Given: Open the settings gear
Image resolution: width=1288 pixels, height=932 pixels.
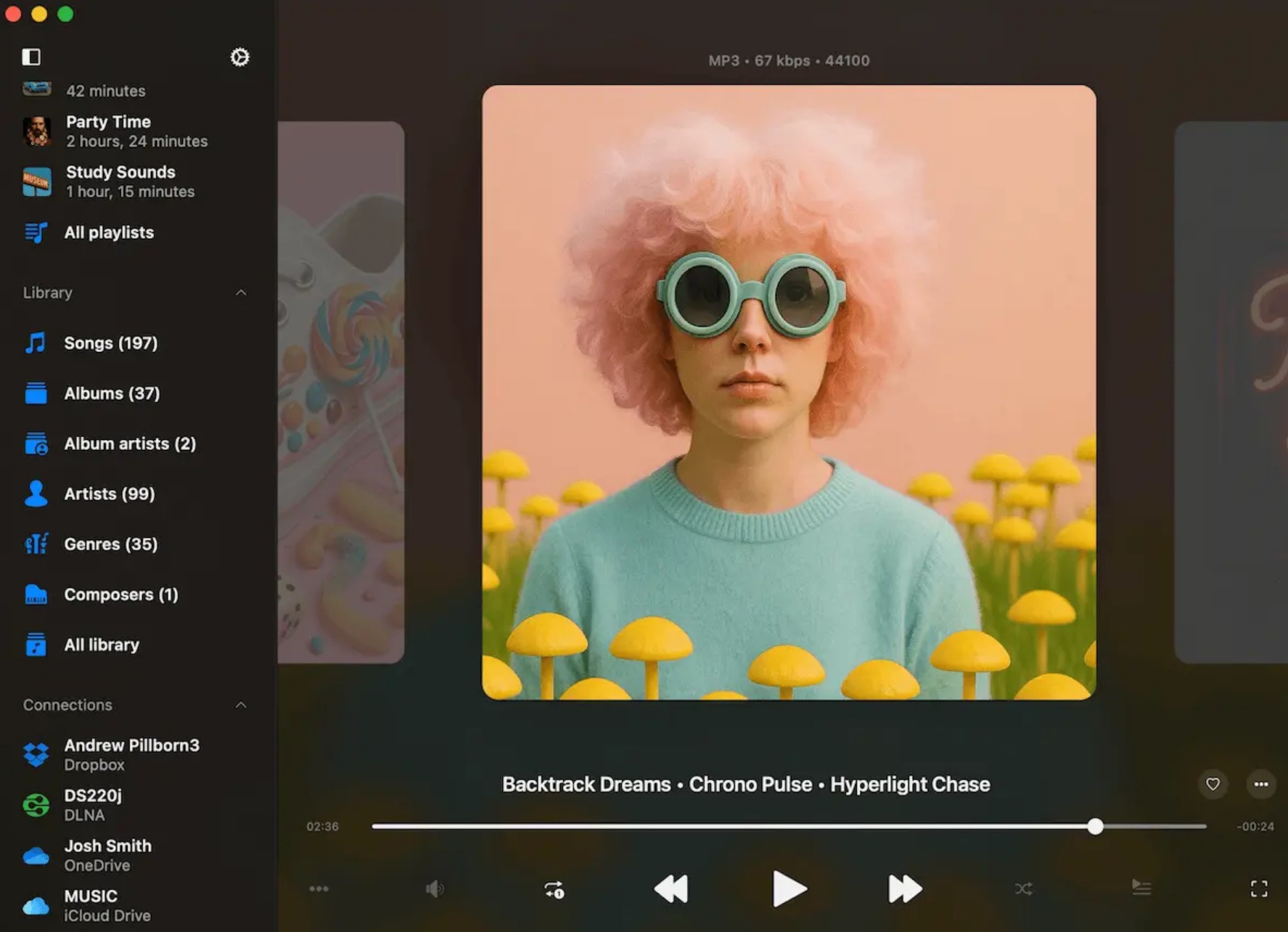Looking at the screenshot, I should point(239,57).
